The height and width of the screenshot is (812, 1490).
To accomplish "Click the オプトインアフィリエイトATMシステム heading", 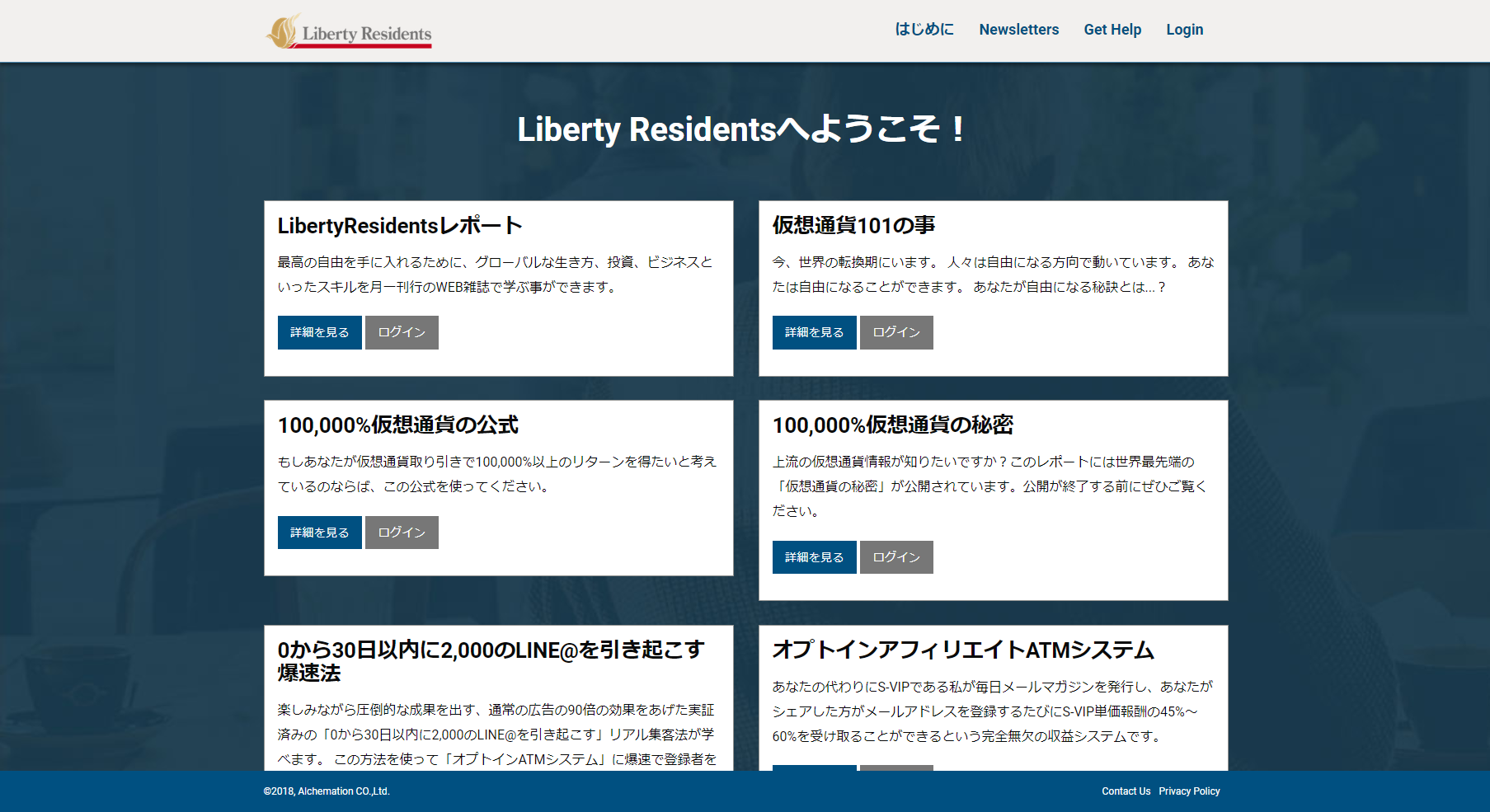I will pos(963,650).
